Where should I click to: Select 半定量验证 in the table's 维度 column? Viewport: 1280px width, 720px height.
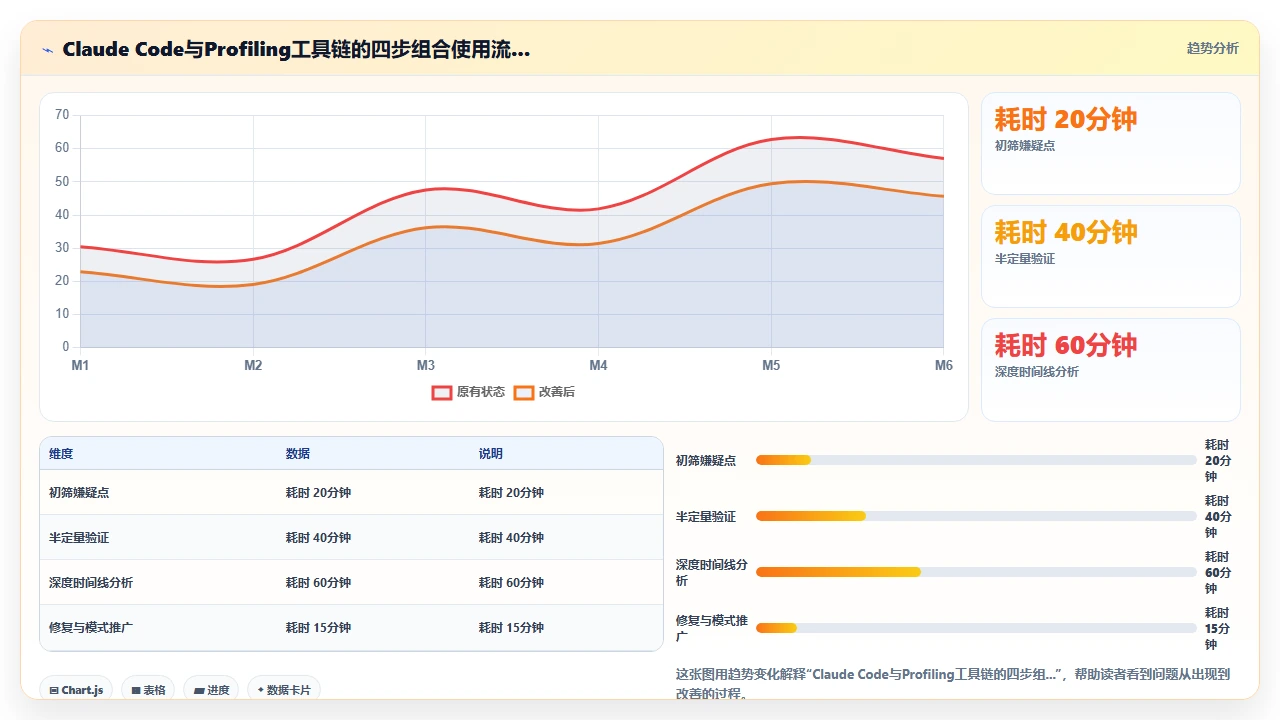point(79,537)
